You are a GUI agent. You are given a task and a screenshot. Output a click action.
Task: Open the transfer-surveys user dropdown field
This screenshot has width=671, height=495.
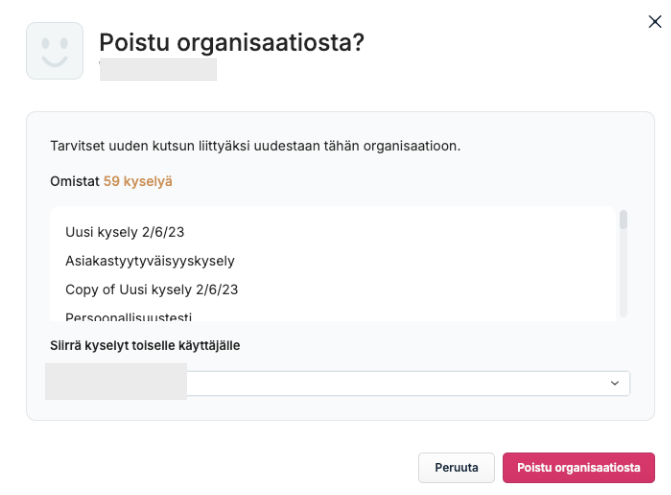coord(338,383)
